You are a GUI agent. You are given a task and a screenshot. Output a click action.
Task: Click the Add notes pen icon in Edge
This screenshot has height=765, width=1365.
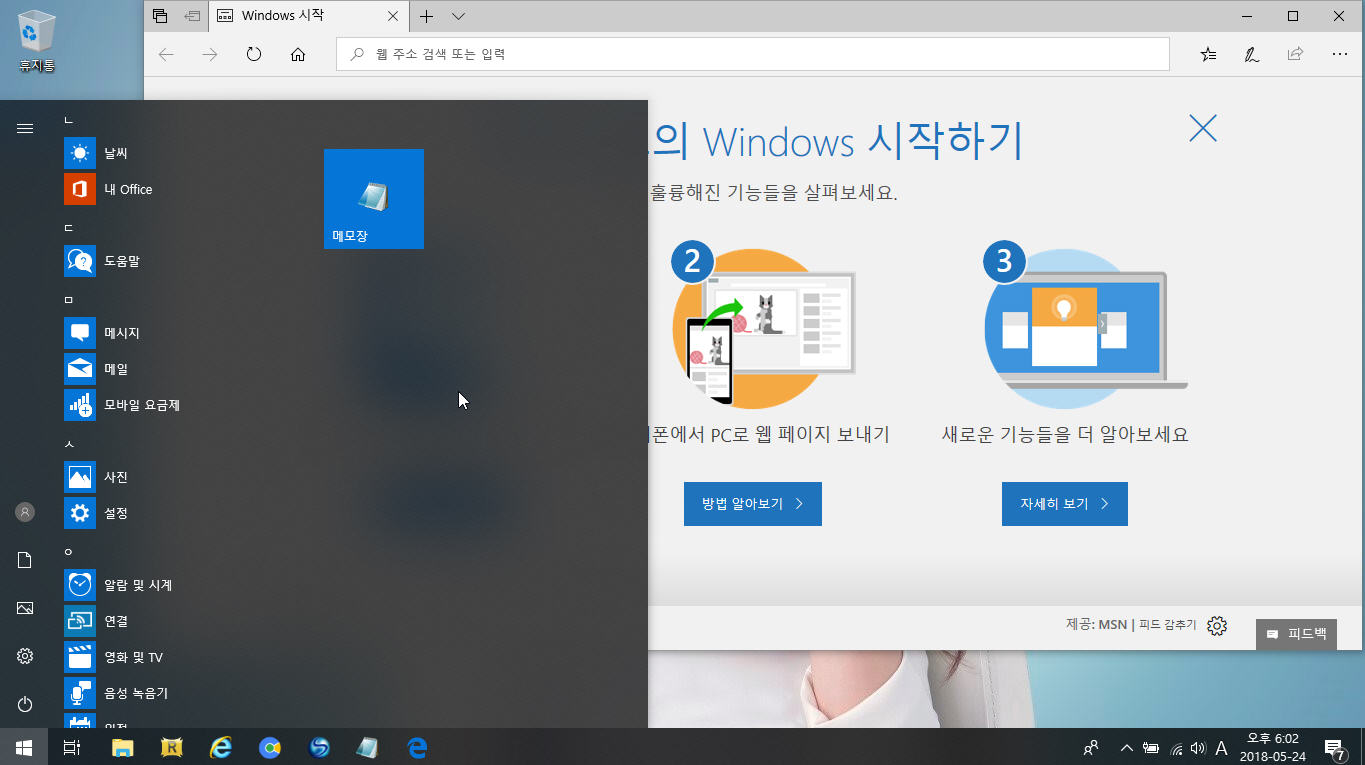point(1252,54)
